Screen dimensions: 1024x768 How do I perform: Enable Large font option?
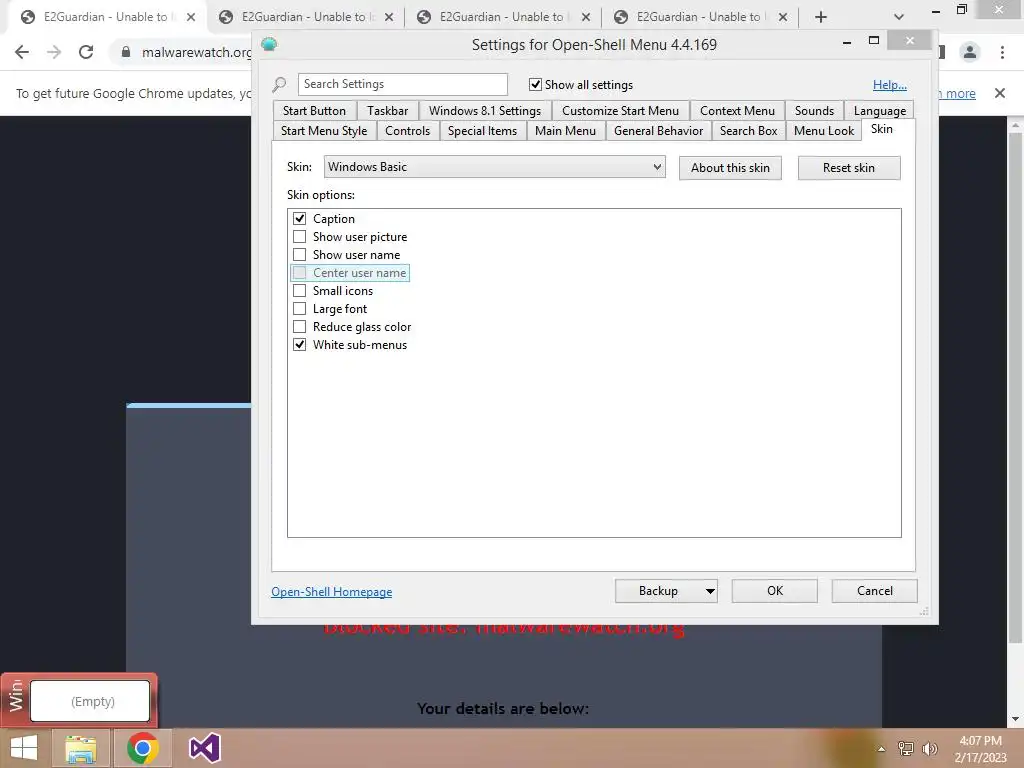coord(299,308)
